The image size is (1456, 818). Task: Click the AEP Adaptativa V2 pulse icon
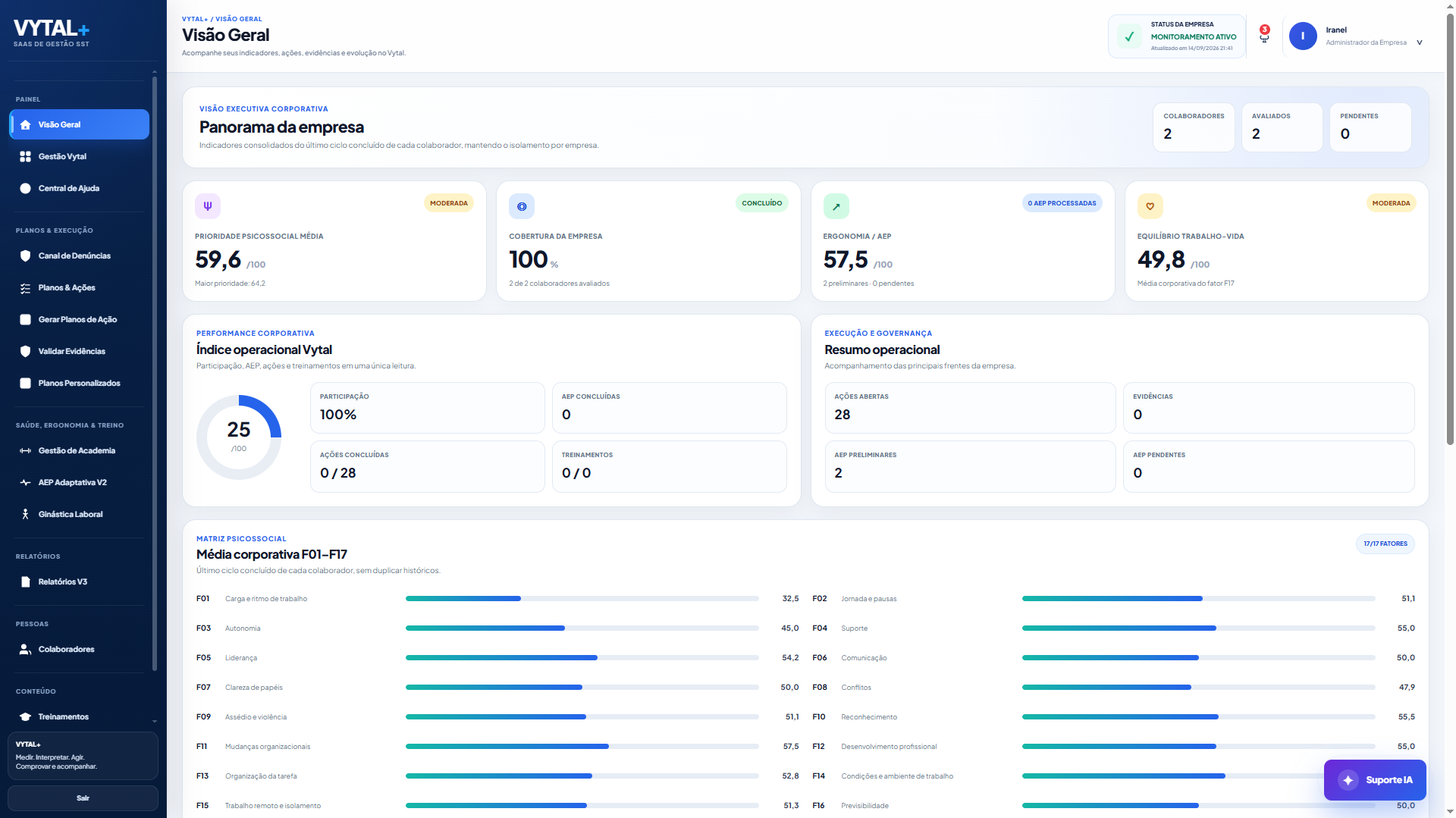[x=25, y=483]
